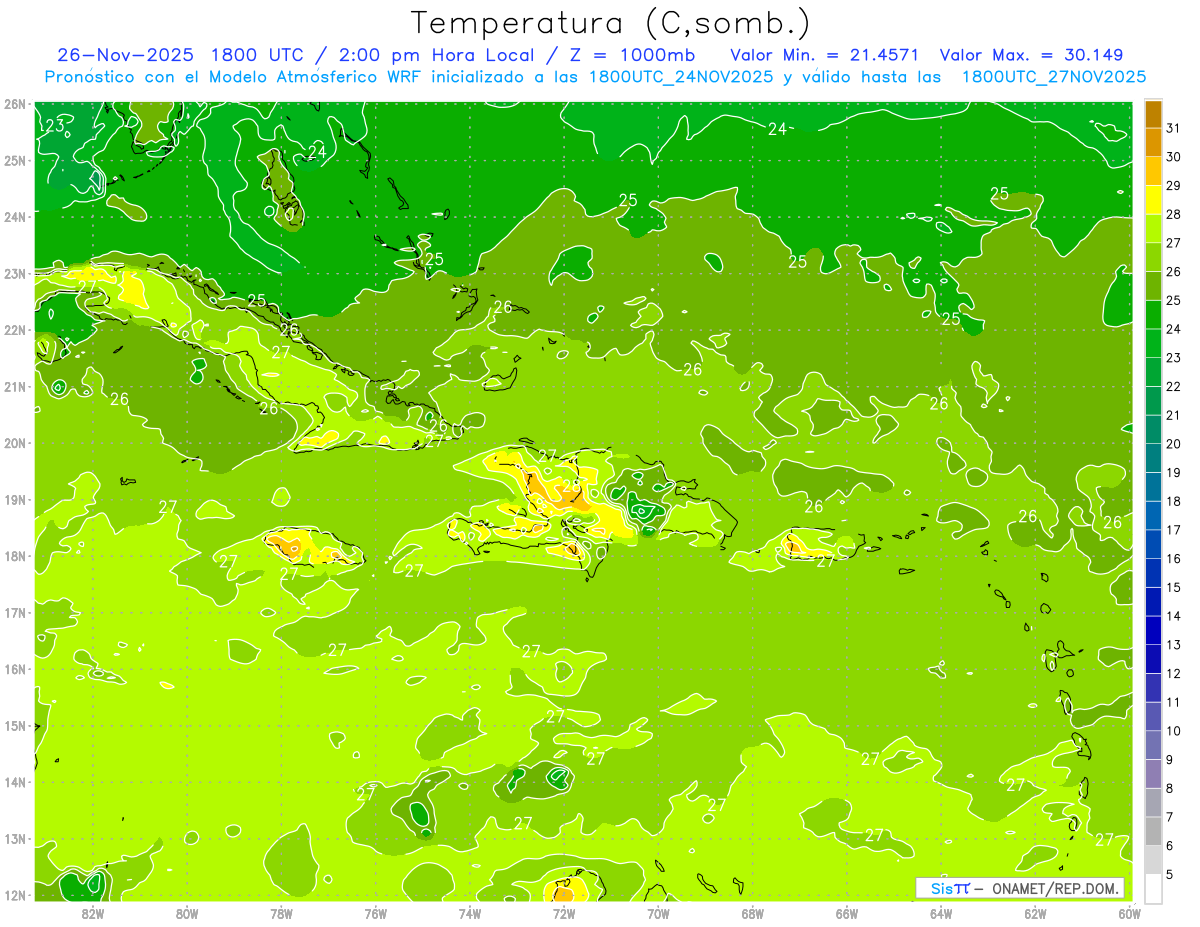Screen dimensions: 1200x927
Task: Click the 66W longitude axis label
Action: (847, 913)
